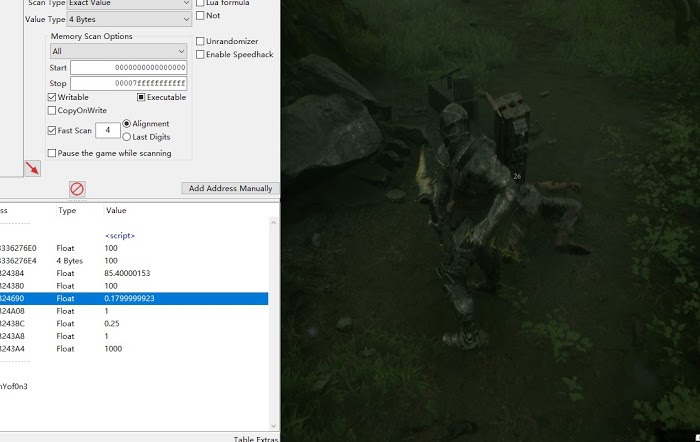The image size is (700, 442).
Task: Toggle the Writable checkbox
Action: coord(52,97)
